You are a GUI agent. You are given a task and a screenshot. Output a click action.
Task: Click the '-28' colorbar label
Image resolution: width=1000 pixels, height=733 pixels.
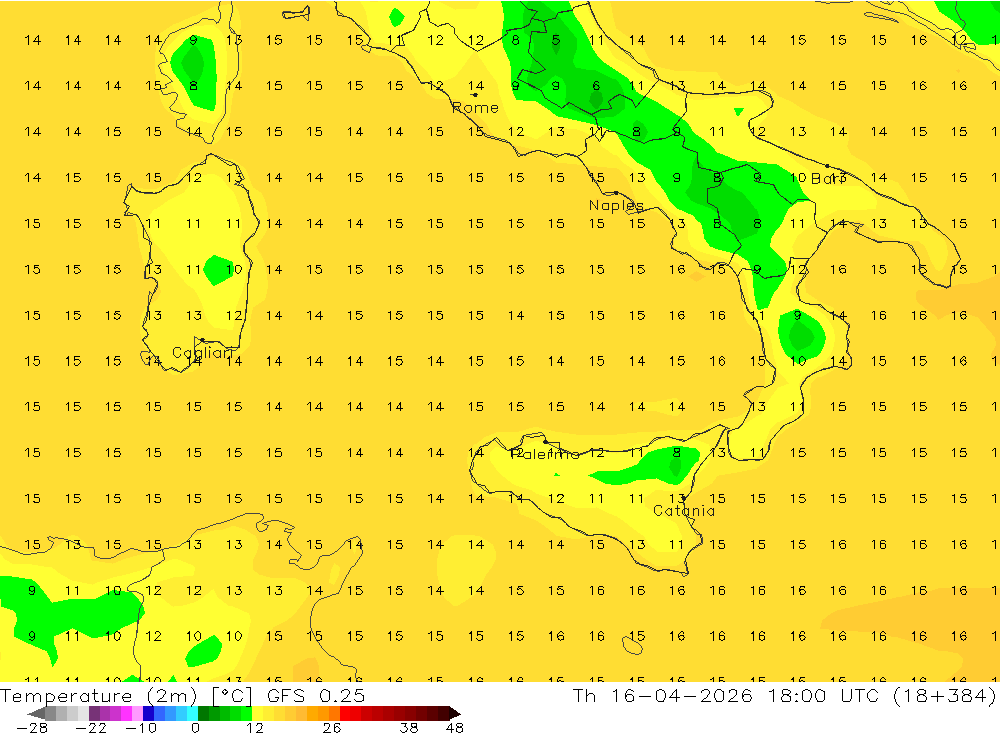(x=32, y=728)
